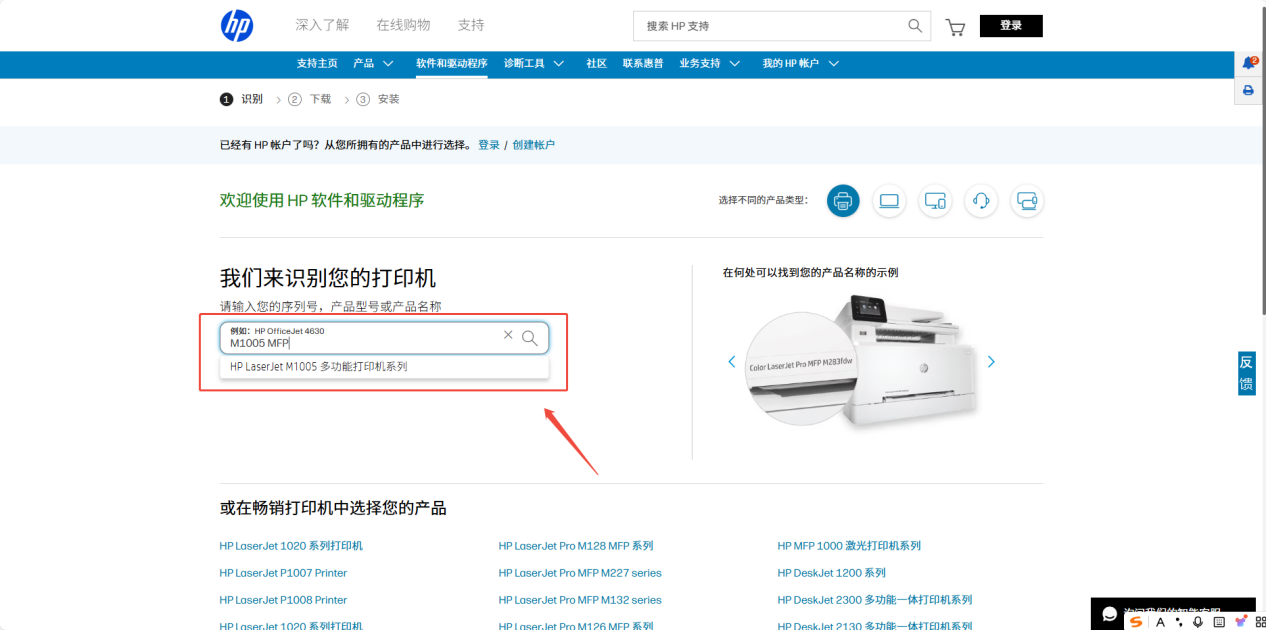Image resolution: width=1266 pixels, height=630 pixels.
Task: Click the HP logo
Action: [x=237, y=26]
